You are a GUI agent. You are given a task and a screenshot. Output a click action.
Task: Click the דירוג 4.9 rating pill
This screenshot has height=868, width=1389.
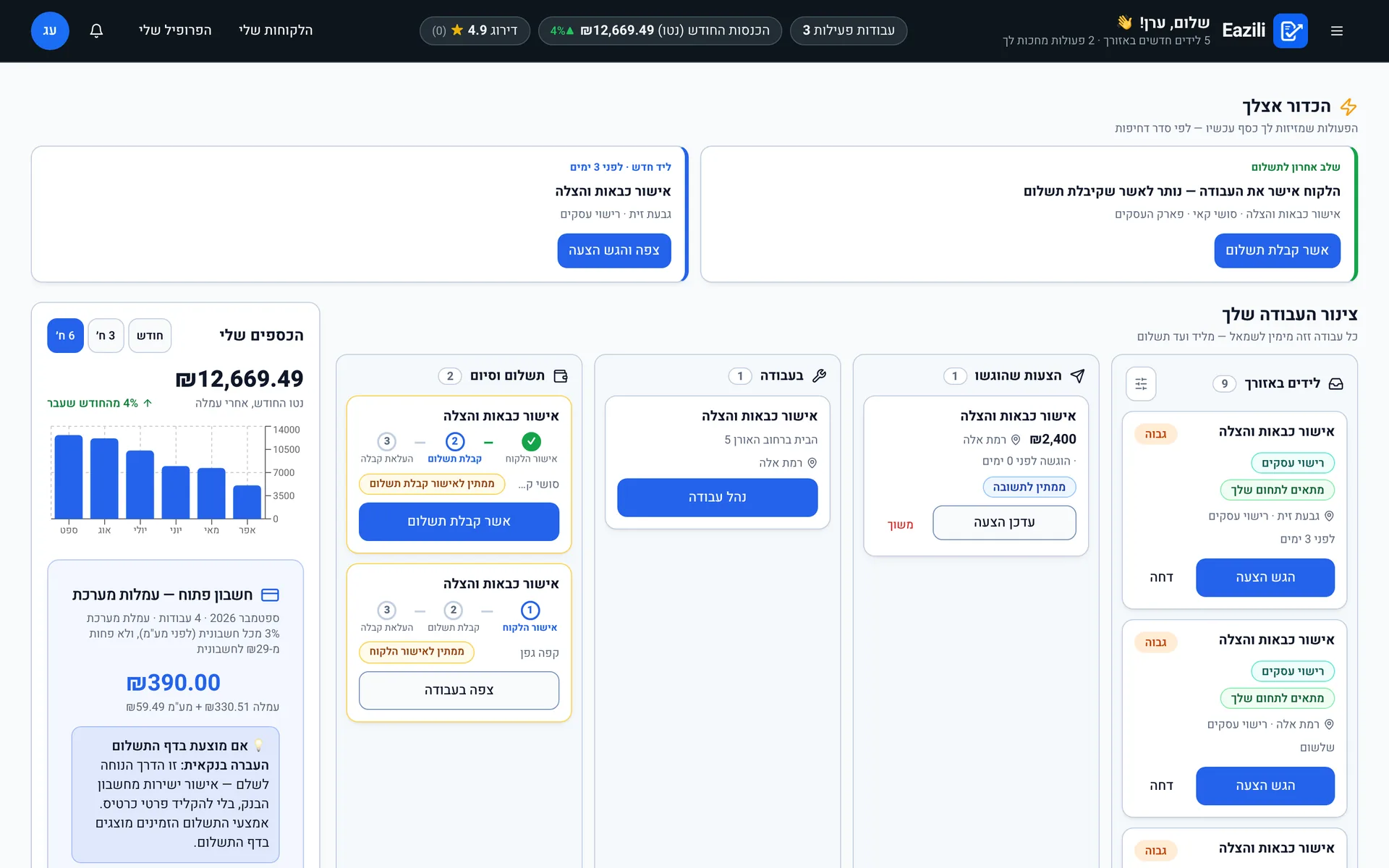[x=475, y=30]
